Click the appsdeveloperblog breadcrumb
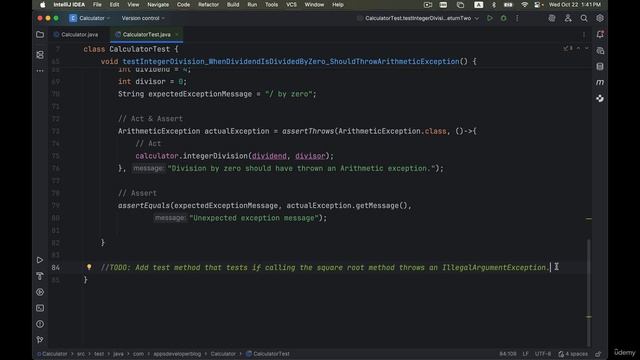The image size is (640, 360). coord(177,354)
